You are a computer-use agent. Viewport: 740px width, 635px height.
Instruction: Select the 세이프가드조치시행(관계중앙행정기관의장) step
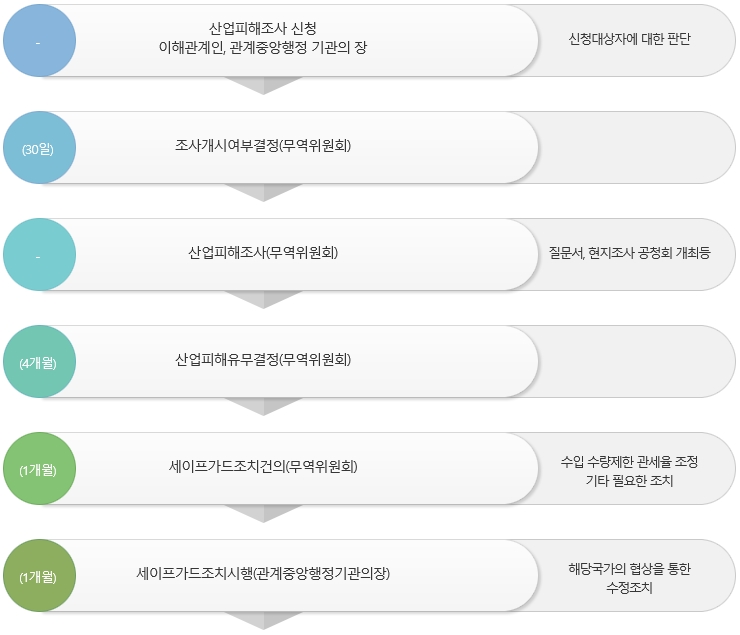tap(263, 574)
